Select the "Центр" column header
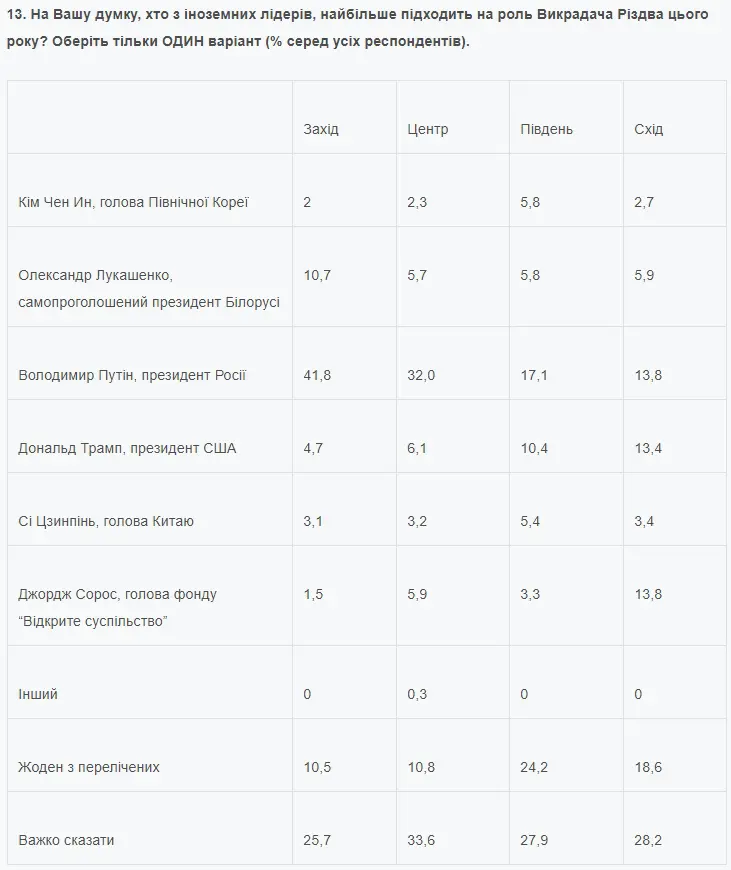731x870 pixels. 428,129
